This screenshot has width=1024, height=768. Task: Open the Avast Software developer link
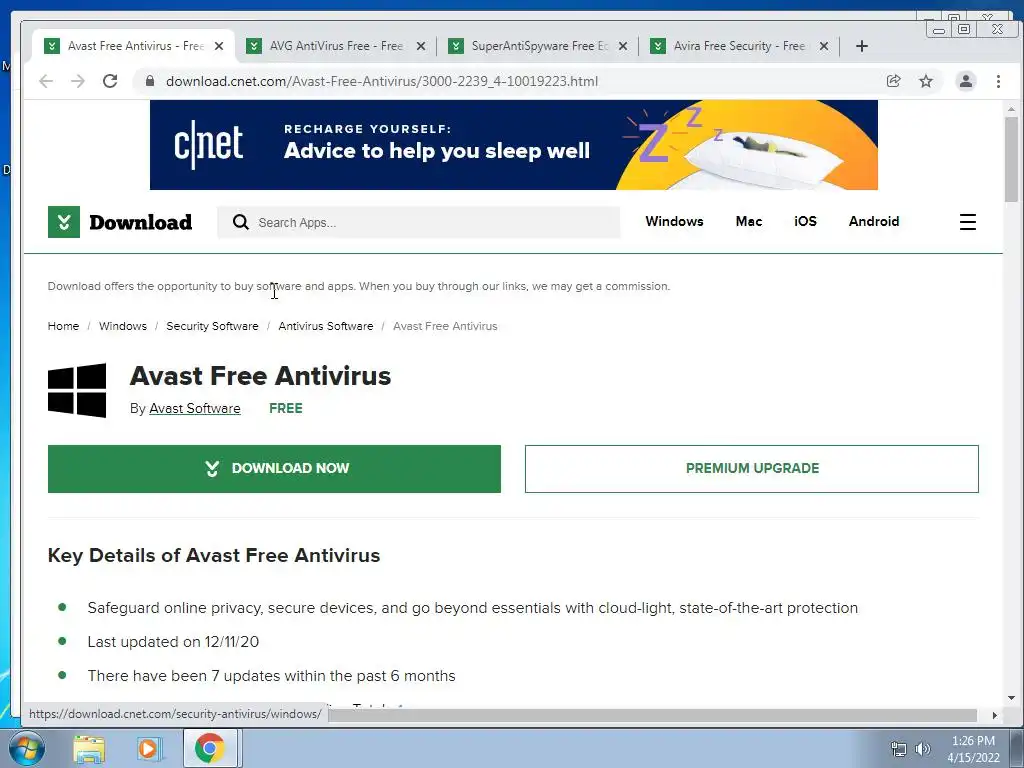[195, 408]
